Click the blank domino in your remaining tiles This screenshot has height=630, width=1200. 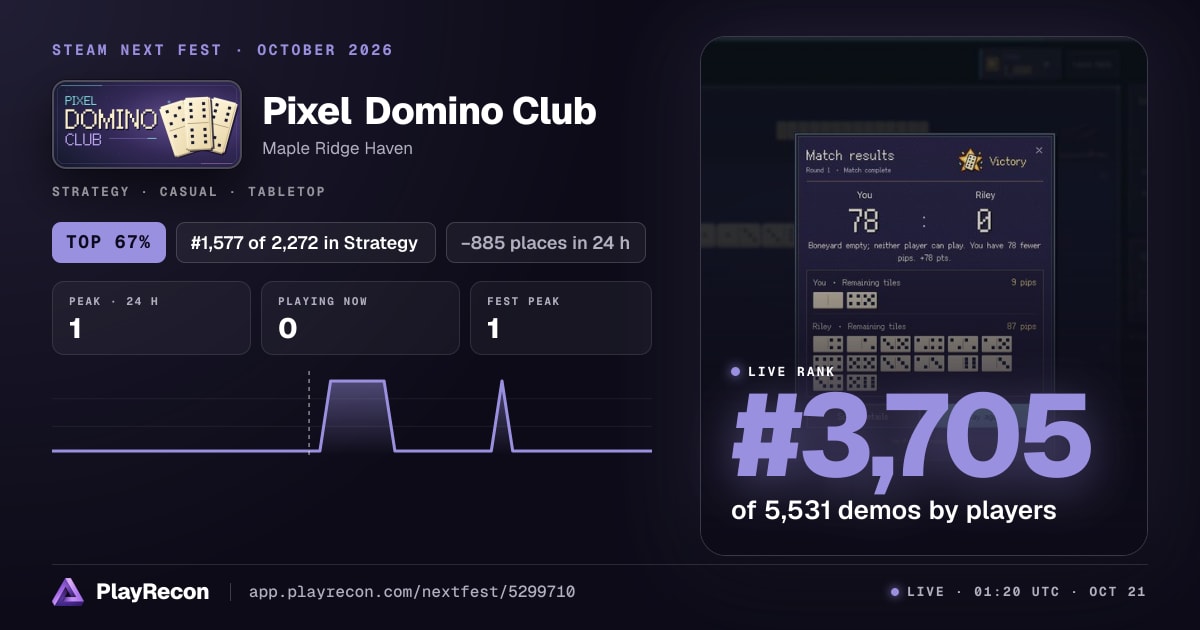828,300
